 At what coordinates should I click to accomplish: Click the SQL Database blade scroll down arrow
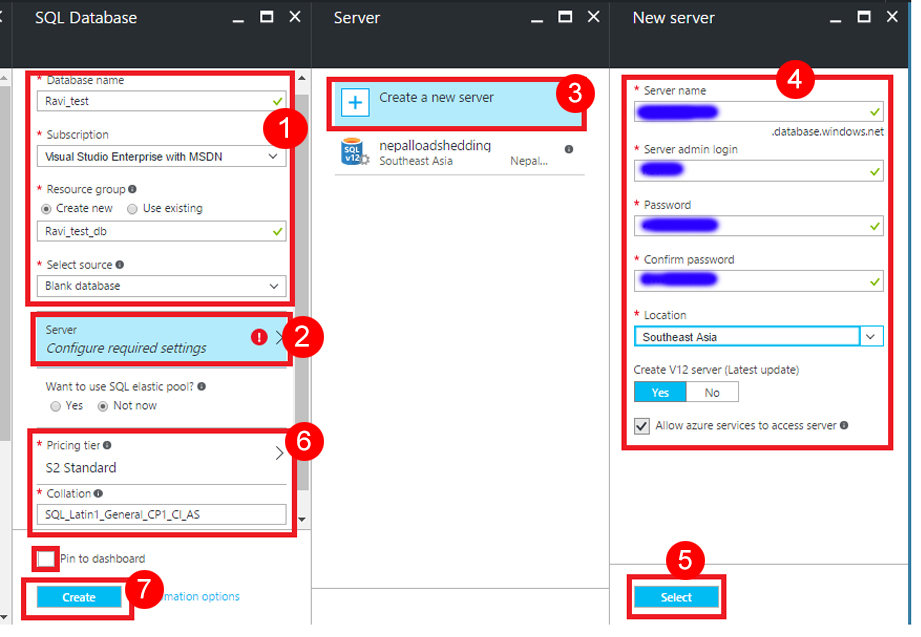(302, 519)
